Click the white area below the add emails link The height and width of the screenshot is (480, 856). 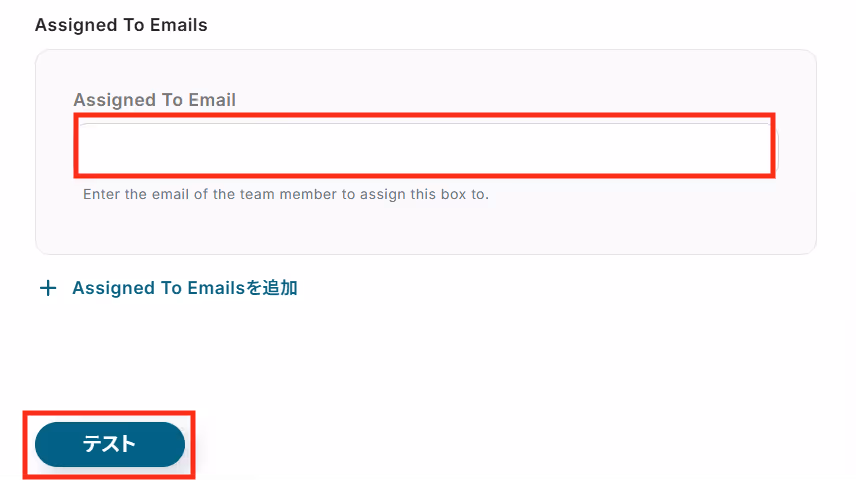click(x=426, y=355)
